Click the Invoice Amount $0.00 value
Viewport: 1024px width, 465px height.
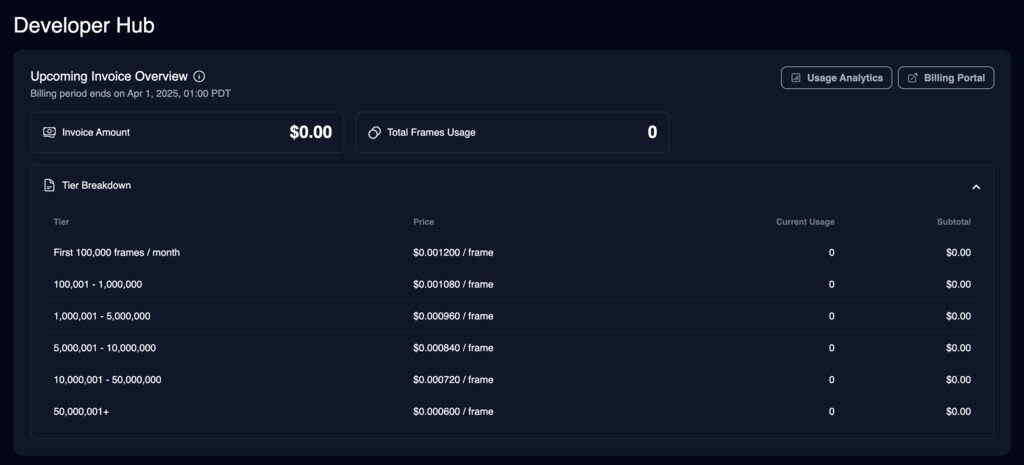[311, 133]
